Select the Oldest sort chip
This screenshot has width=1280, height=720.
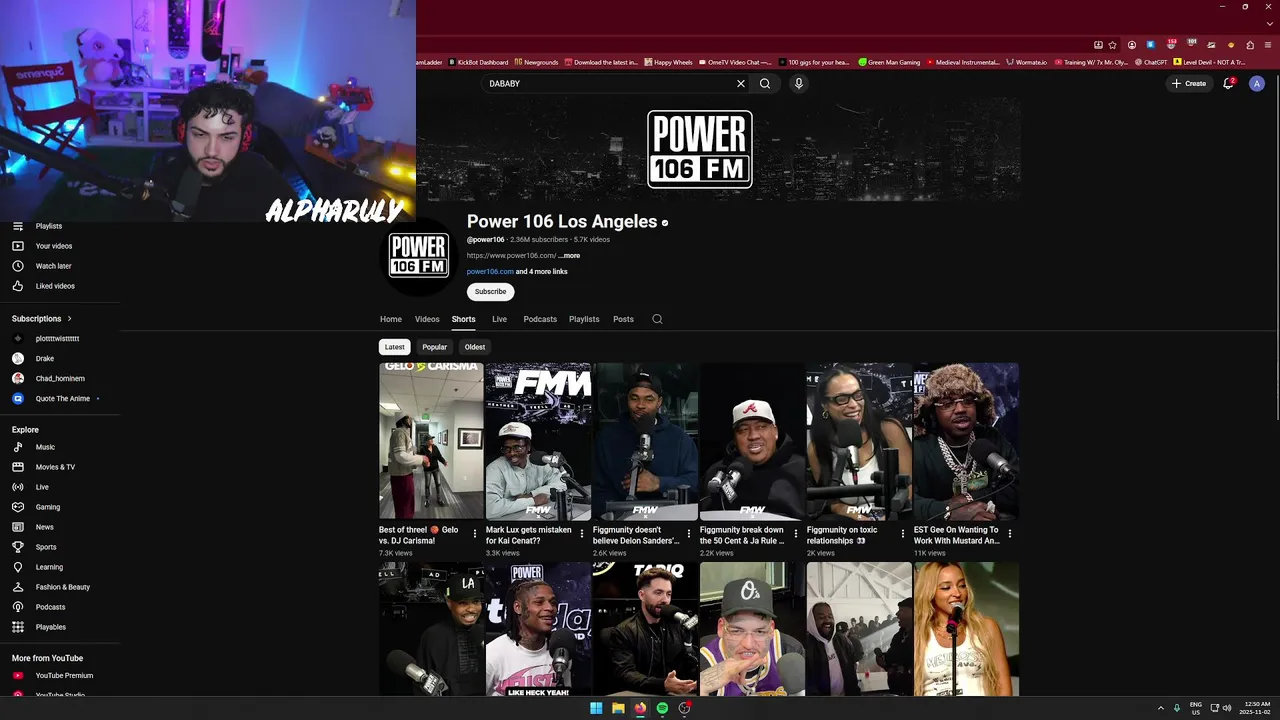point(475,347)
